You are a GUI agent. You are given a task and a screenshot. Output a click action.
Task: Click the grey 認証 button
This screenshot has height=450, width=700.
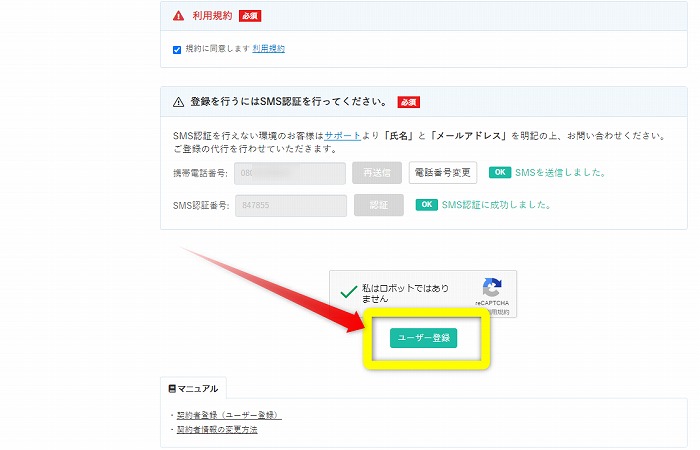pyautogui.click(x=377, y=205)
